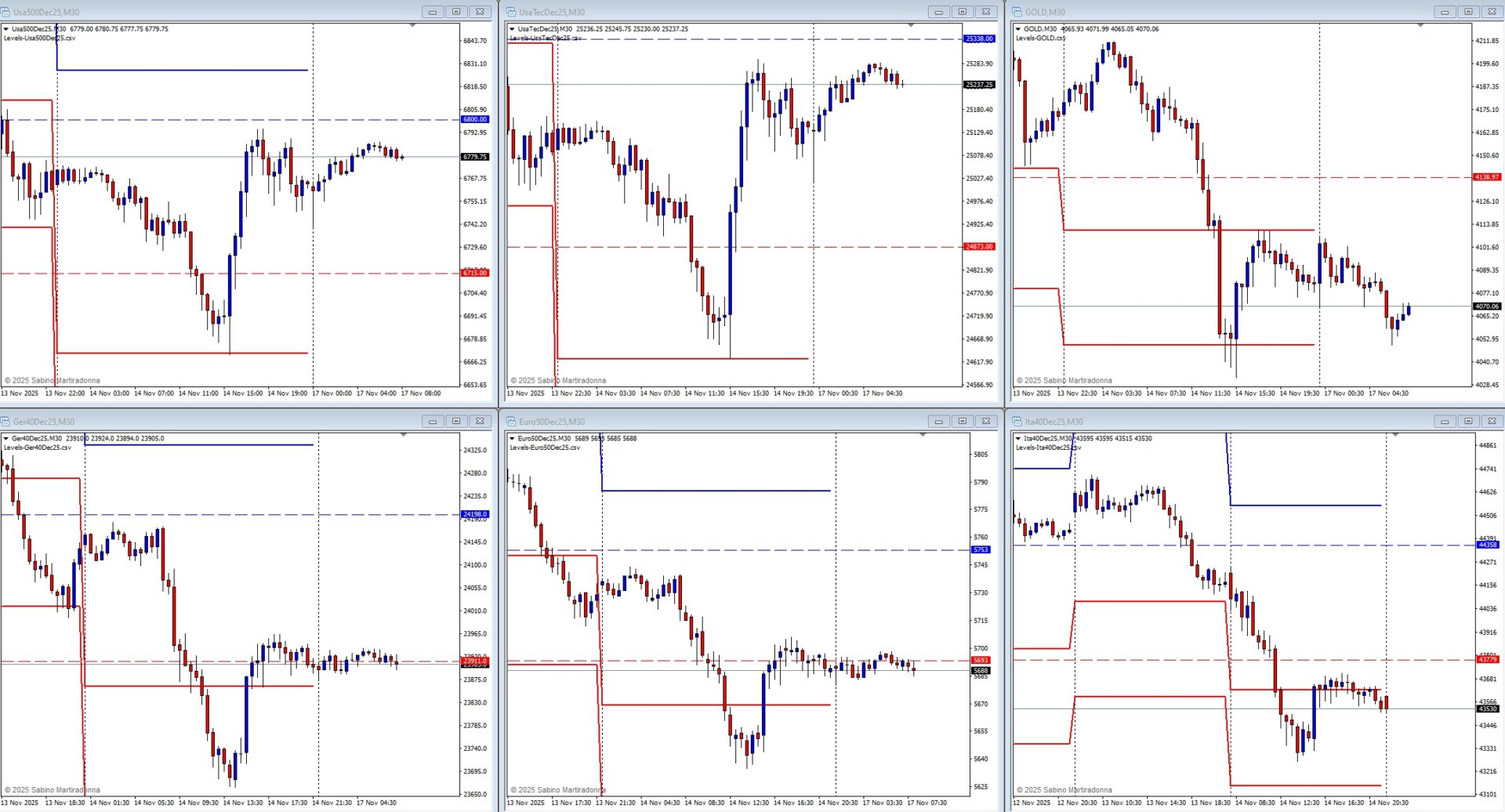The width and height of the screenshot is (1505, 812).
Task: Click the chart shift triangle in Ger40Dec25
Action: (404, 435)
